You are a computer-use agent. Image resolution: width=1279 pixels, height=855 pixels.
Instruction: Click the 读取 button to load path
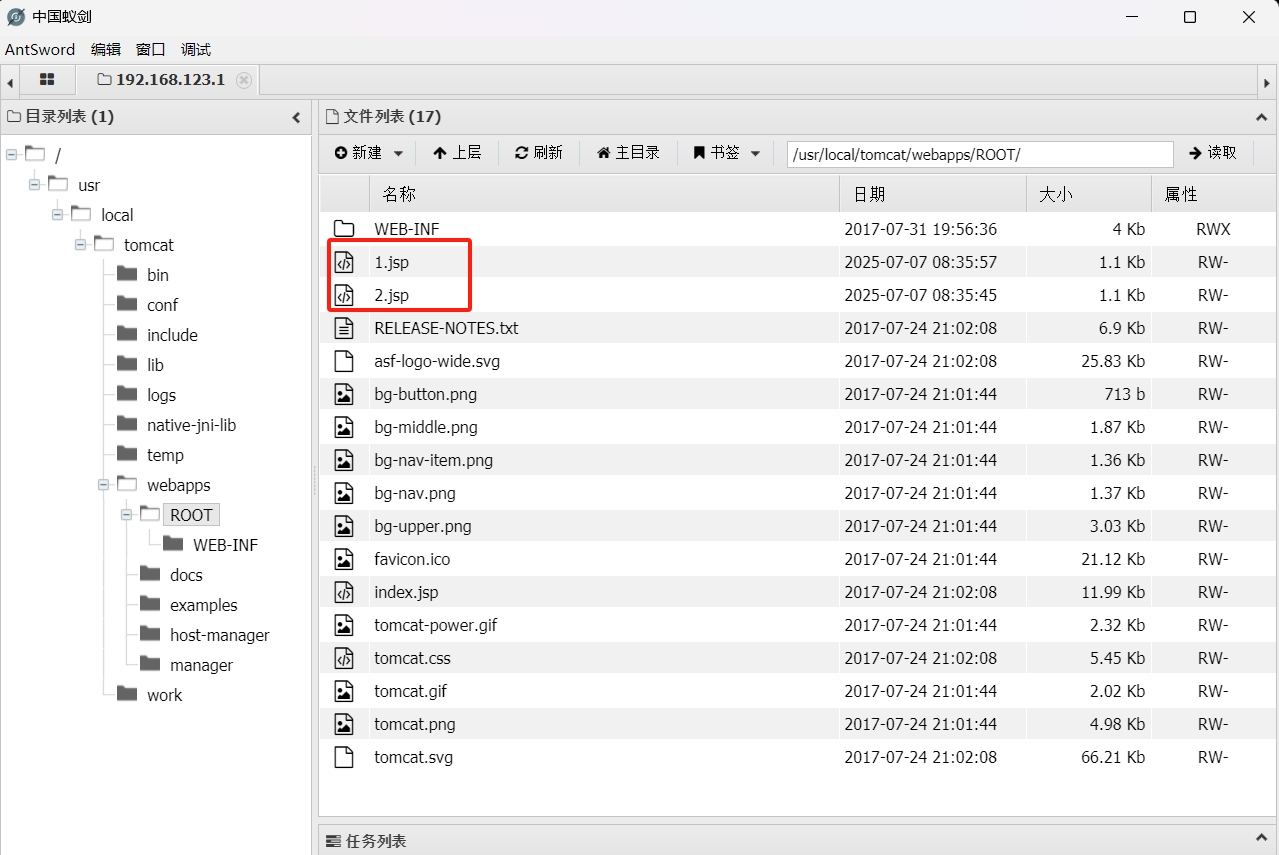coord(1213,152)
